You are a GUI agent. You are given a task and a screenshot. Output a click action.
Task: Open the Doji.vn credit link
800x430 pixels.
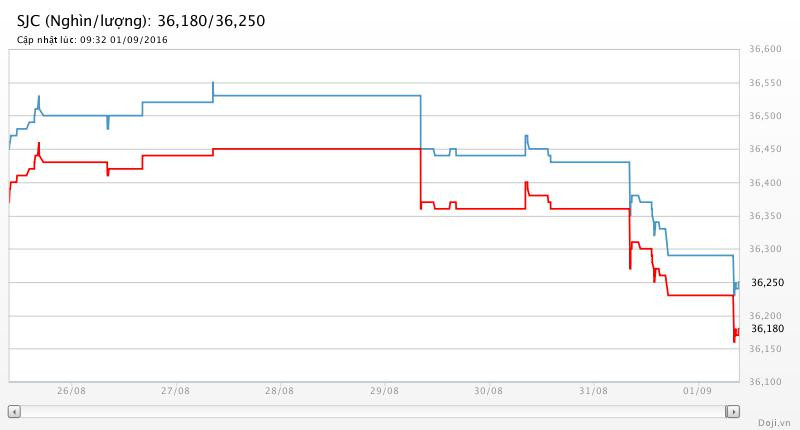click(775, 423)
